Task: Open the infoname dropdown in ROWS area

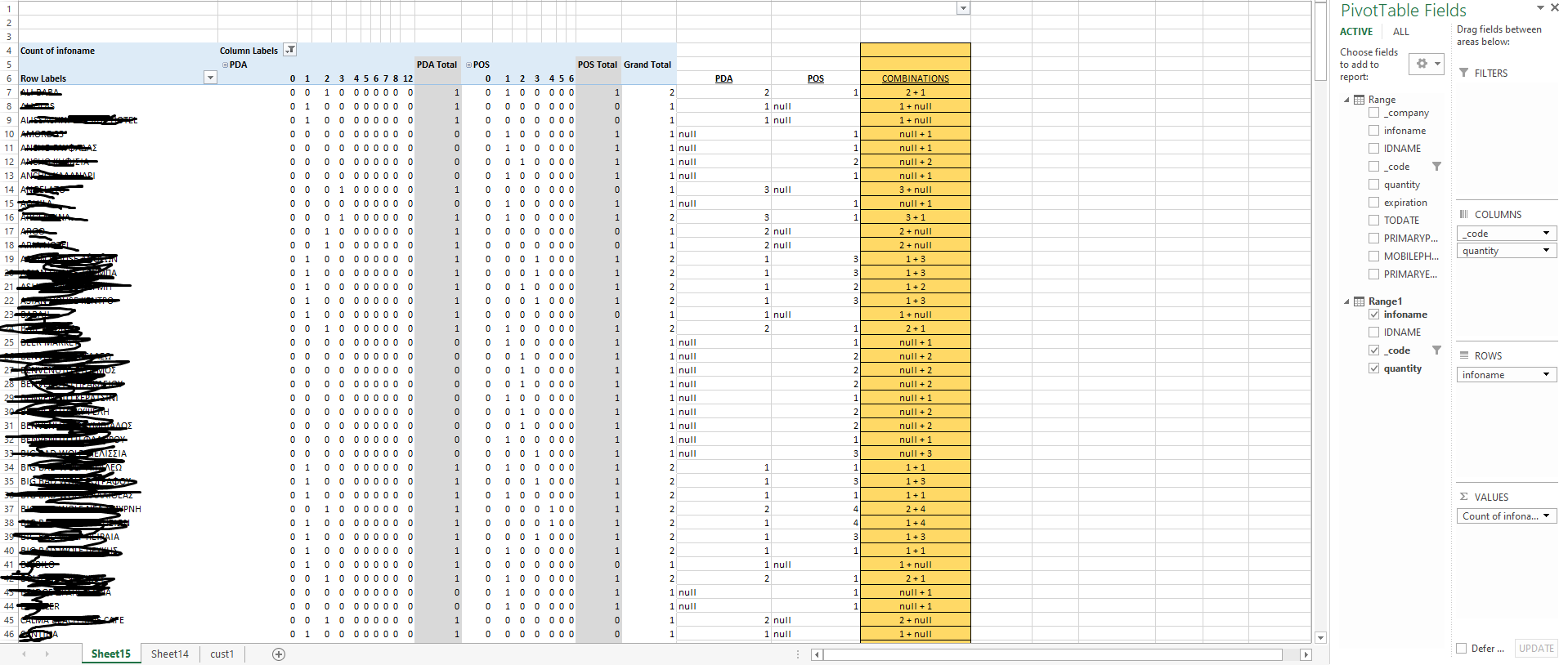Action: pos(1546,375)
